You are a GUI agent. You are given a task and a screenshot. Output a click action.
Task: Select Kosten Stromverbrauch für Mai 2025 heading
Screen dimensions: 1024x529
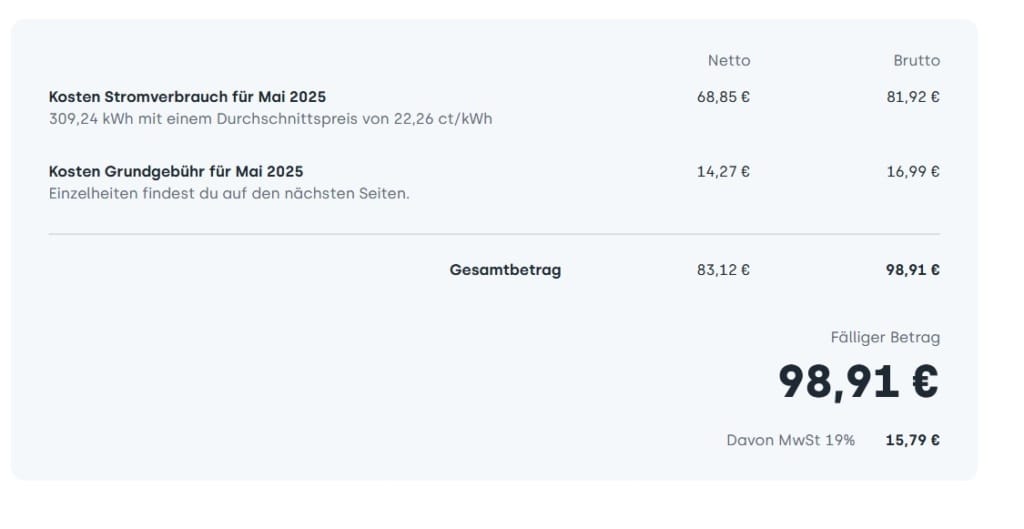187,97
